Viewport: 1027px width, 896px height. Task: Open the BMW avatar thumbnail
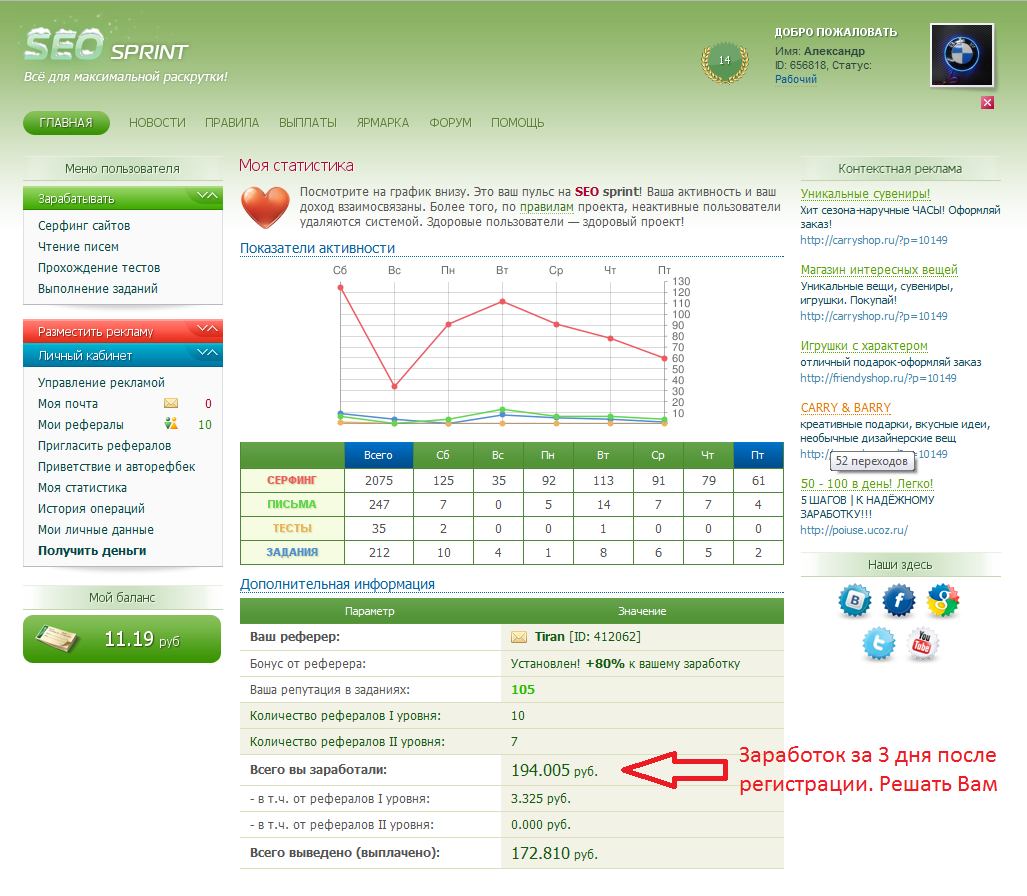pos(962,55)
